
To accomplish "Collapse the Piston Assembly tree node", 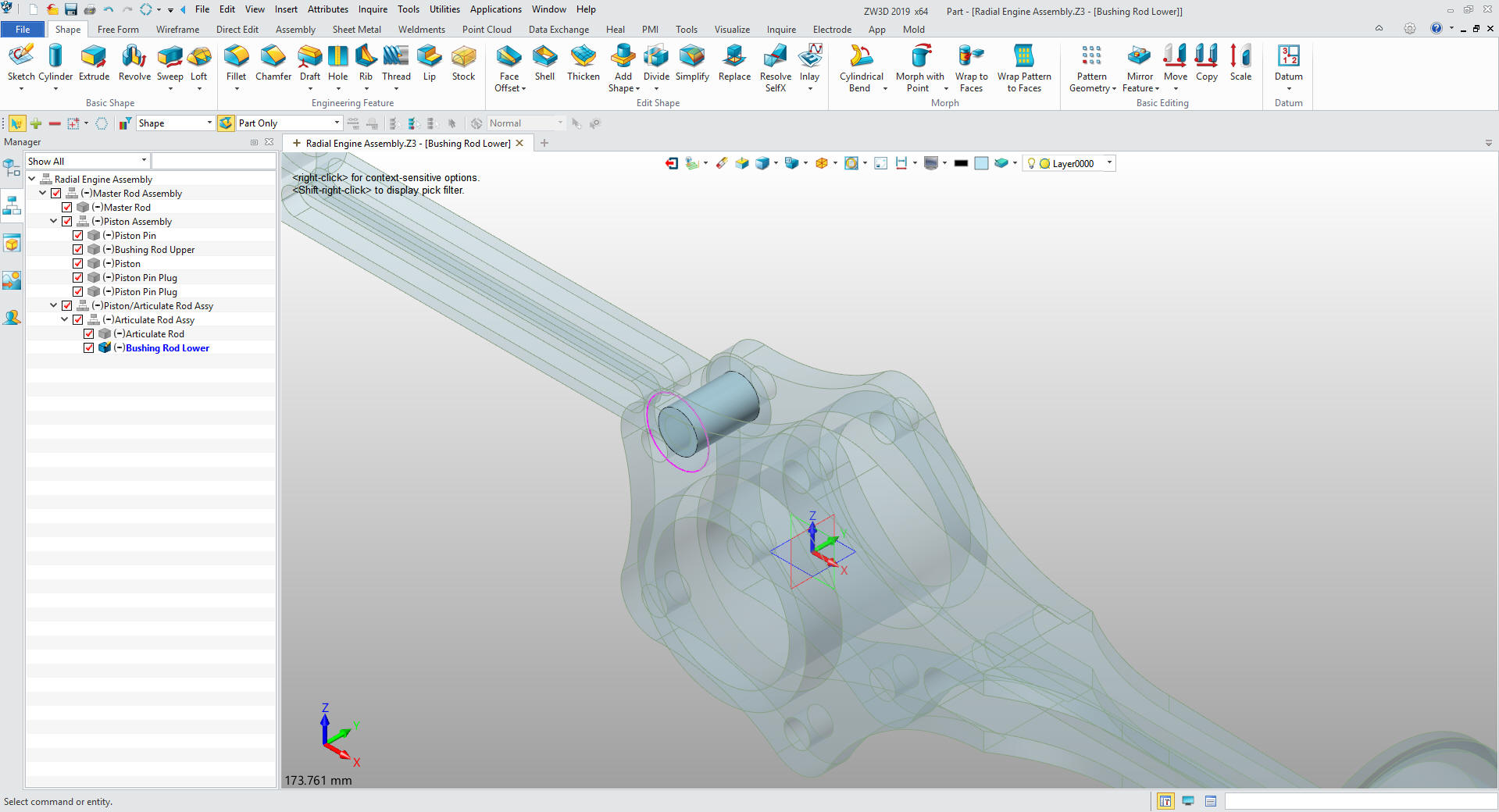I will 54,222.
